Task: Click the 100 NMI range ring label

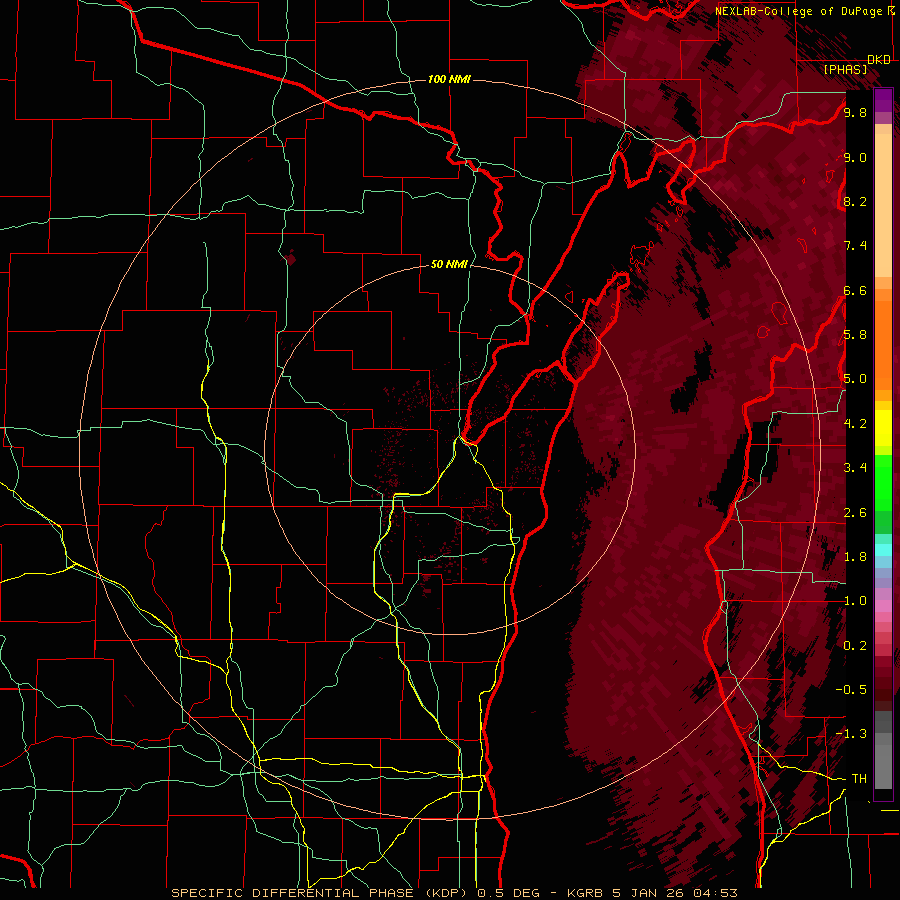Action: (449, 79)
